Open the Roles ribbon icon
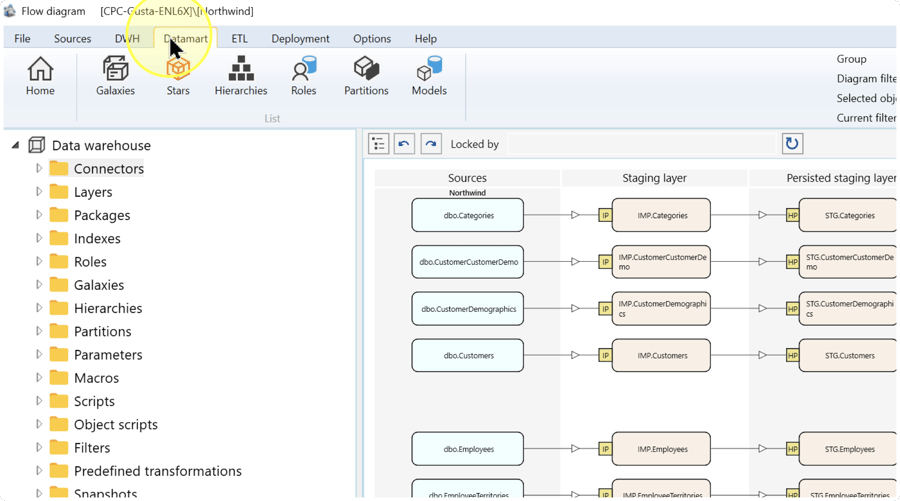This screenshot has height=501, width=900. pyautogui.click(x=304, y=76)
